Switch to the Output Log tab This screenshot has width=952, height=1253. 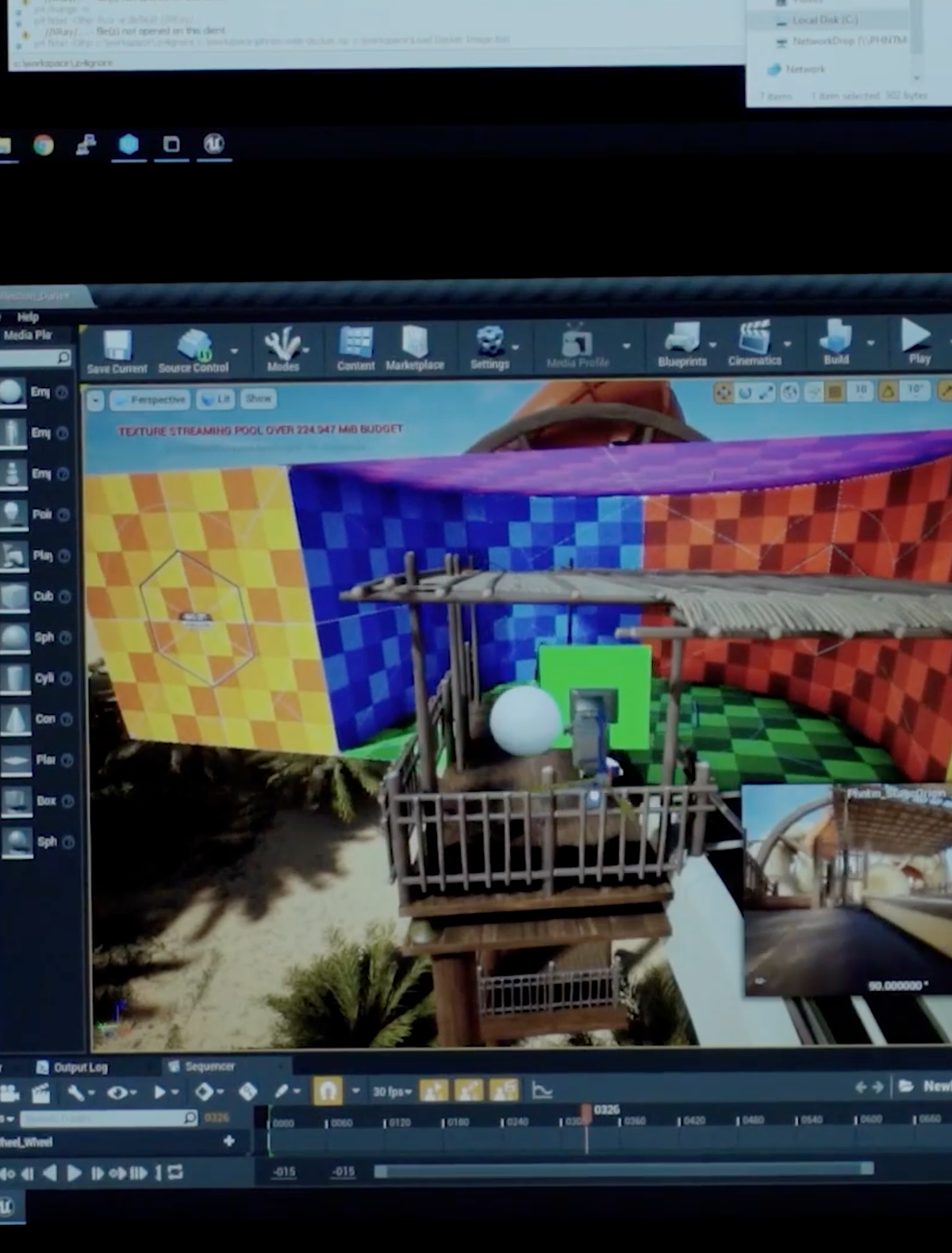[72, 1067]
